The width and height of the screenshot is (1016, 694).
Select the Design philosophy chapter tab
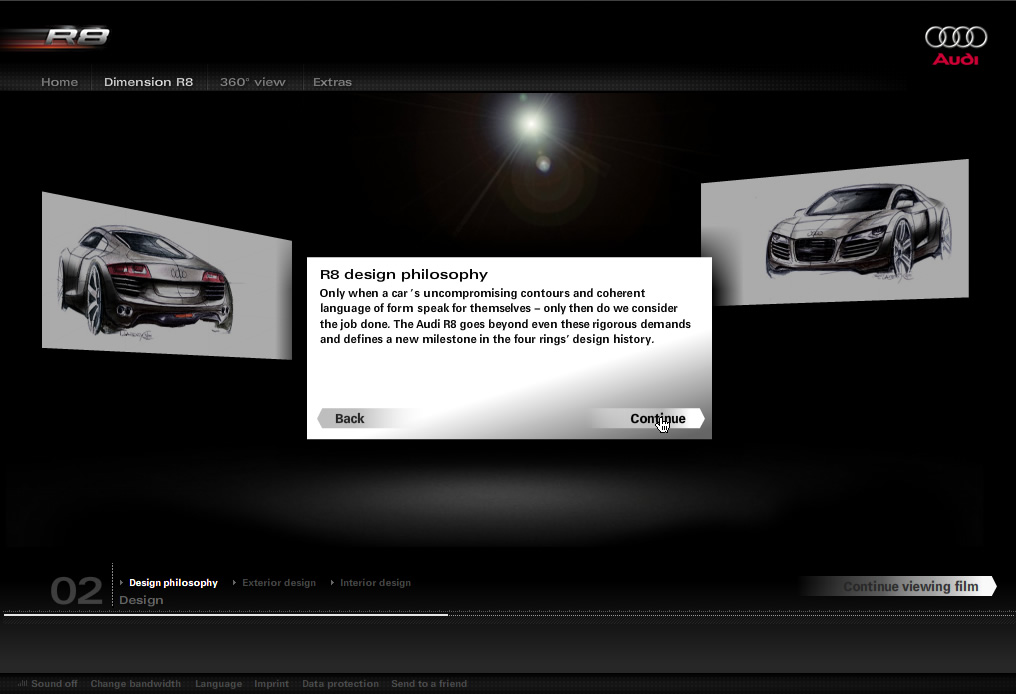tap(173, 583)
